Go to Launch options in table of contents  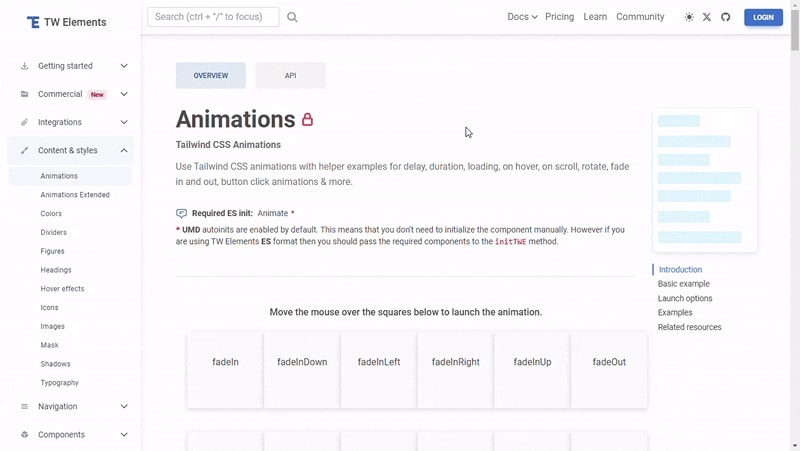click(x=685, y=298)
